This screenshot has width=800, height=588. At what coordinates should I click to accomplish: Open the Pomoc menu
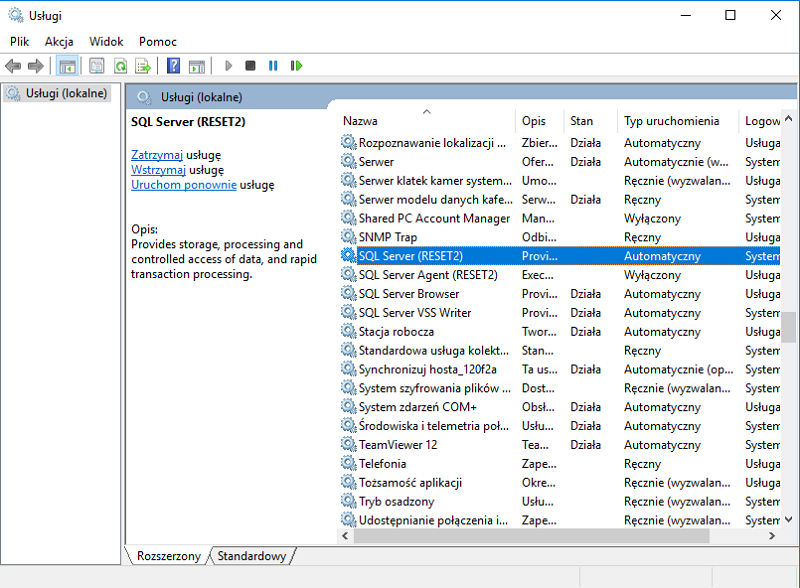click(x=158, y=41)
